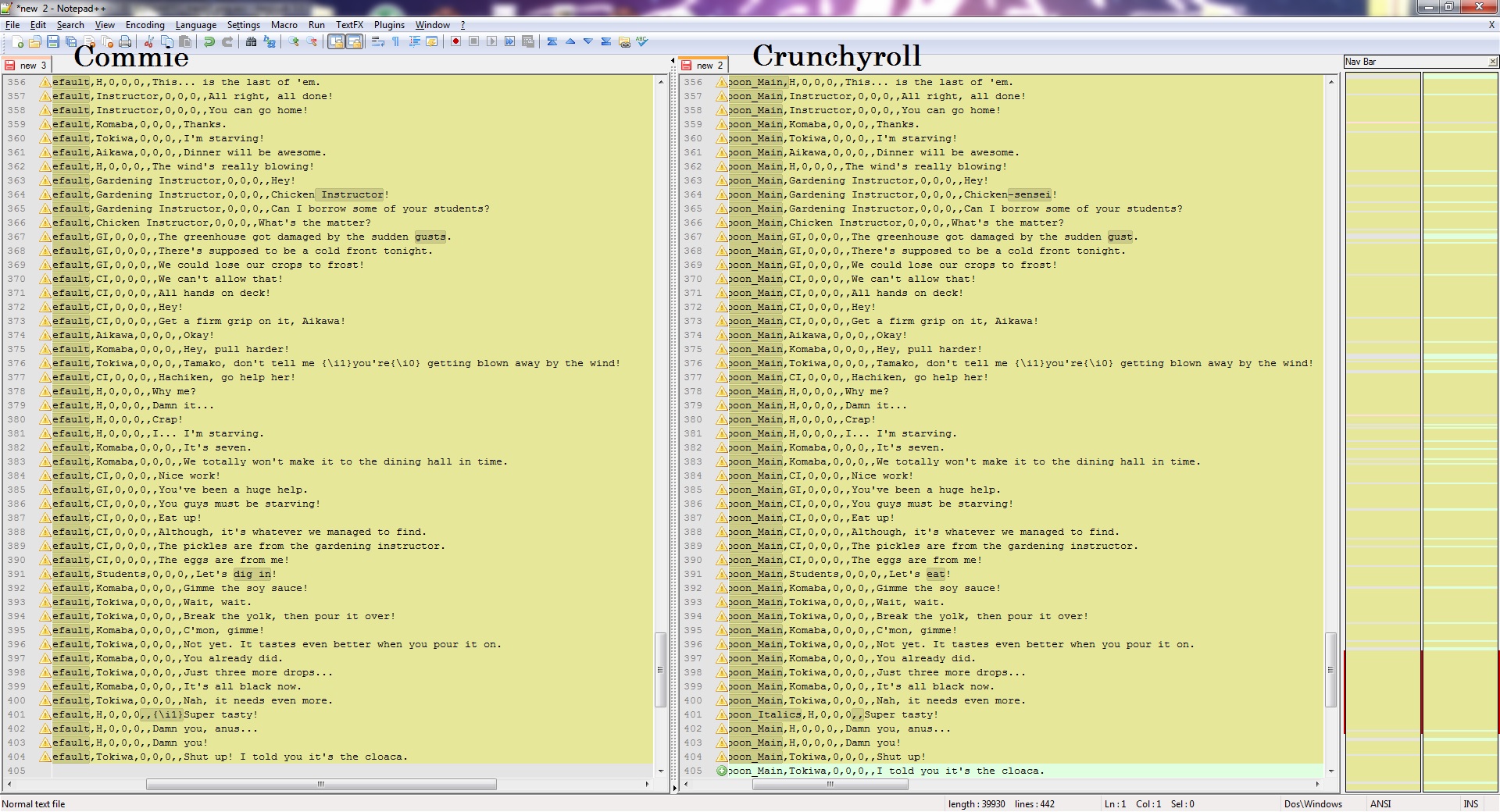
Task: Open the TextFX menu
Action: click(349, 25)
